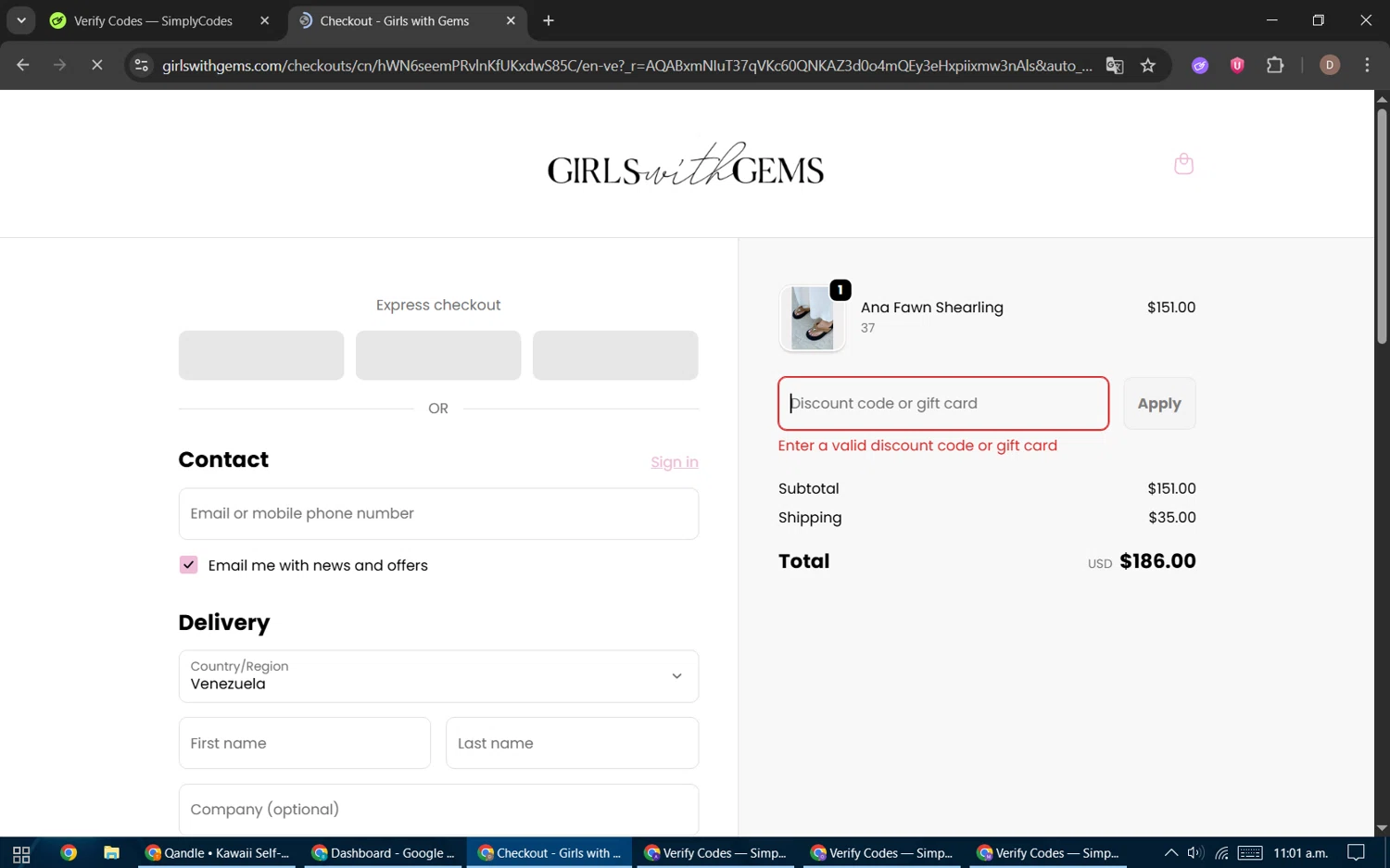Click the Shipping $35.00 value
The height and width of the screenshot is (868, 1390).
tap(1172, 518)
